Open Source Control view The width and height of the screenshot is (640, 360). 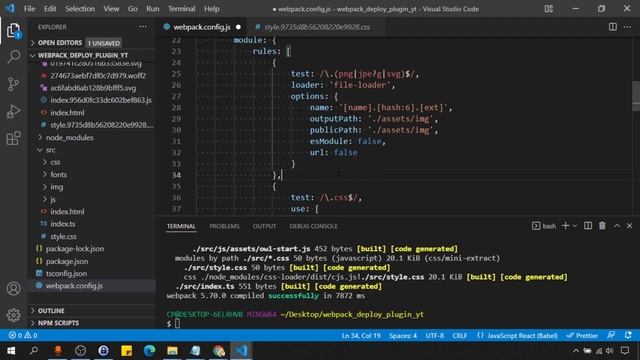[x=13, y=84]
